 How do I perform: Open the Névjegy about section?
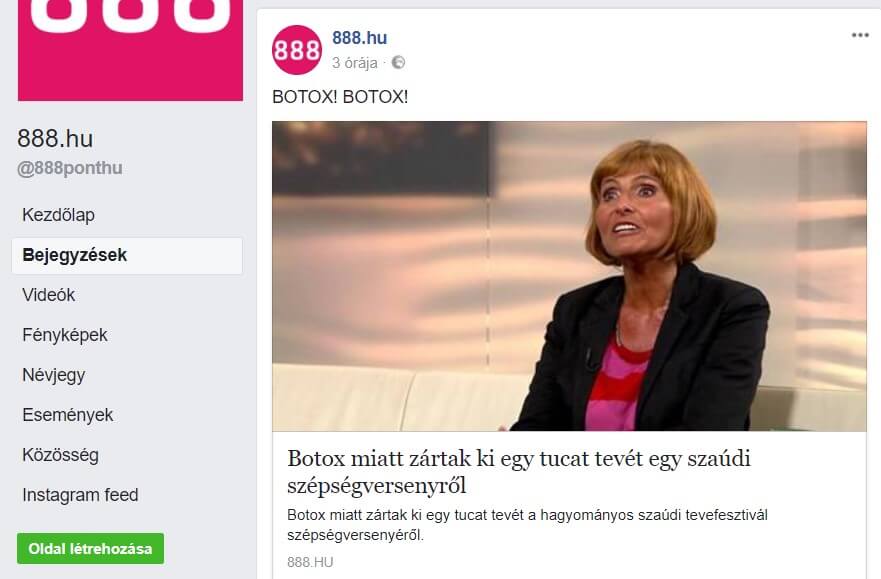54,375
